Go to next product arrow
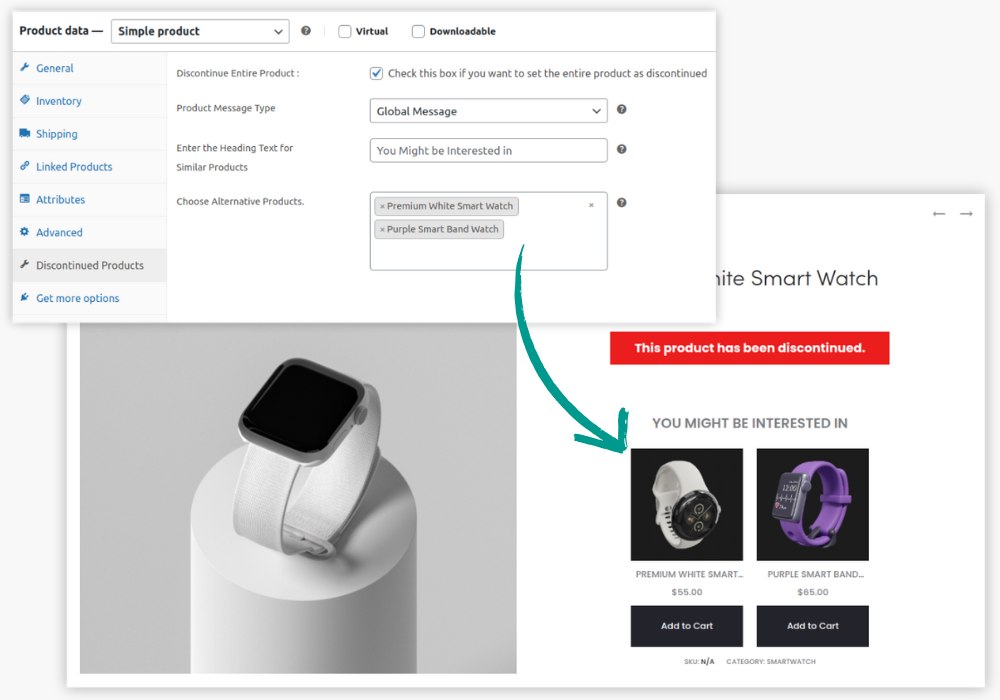The width and height of the screenshot is (1000, 700). 966,214
